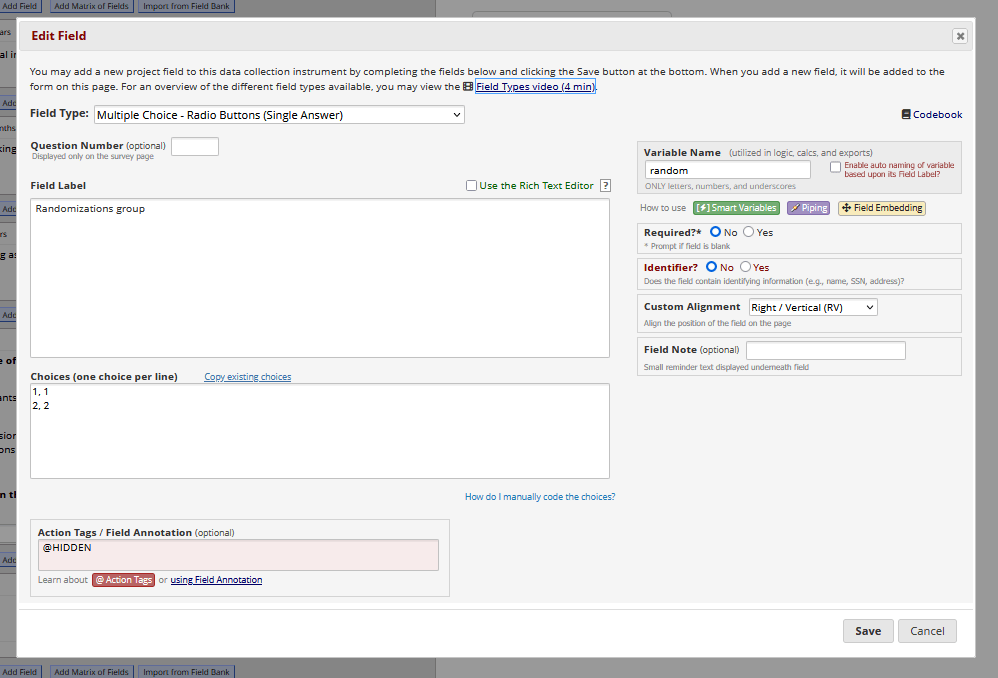Click the Variable Name input field

pyautogui.click(x=727, y=170)
